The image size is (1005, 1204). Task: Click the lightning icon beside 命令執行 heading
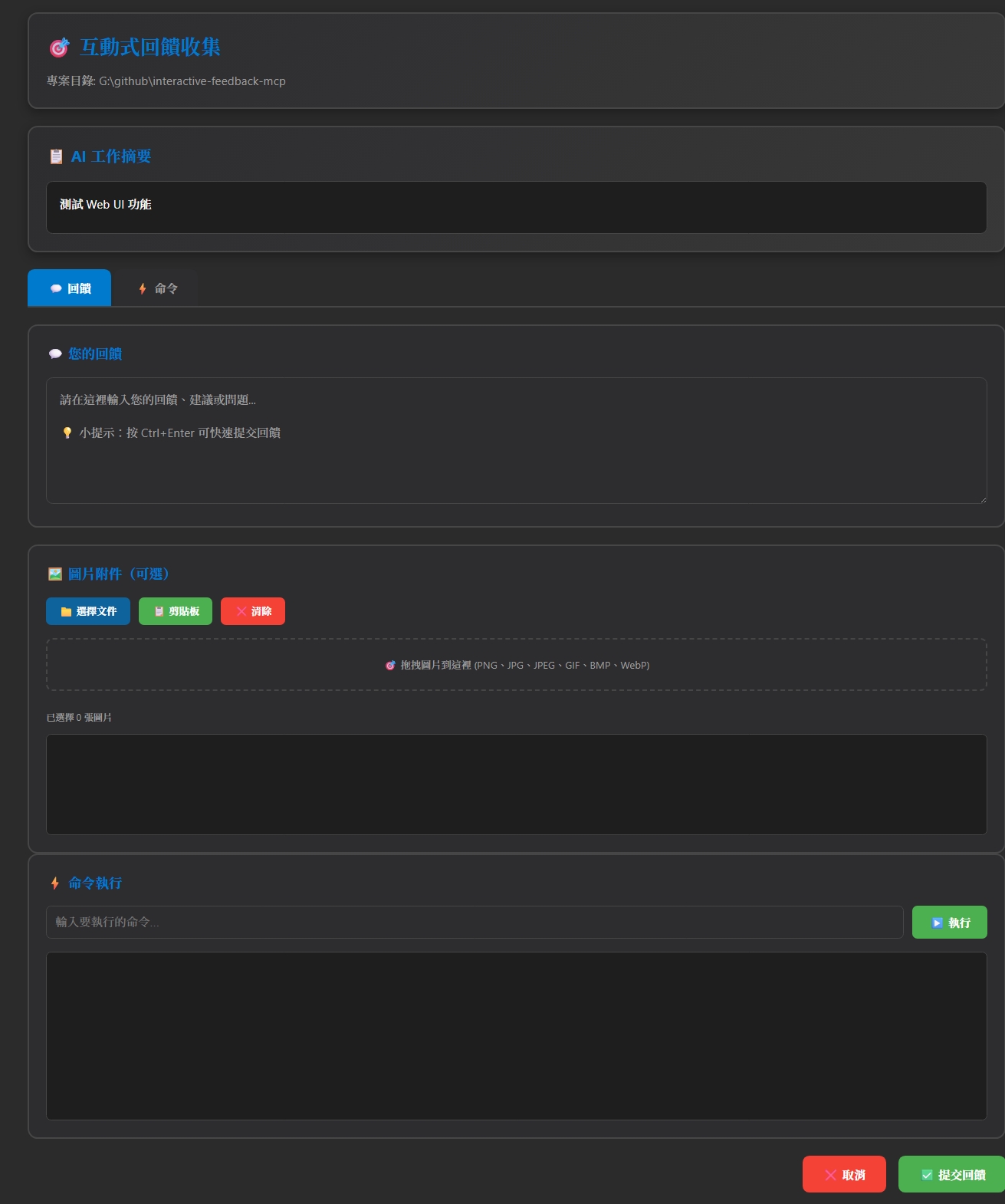(55, 883)
